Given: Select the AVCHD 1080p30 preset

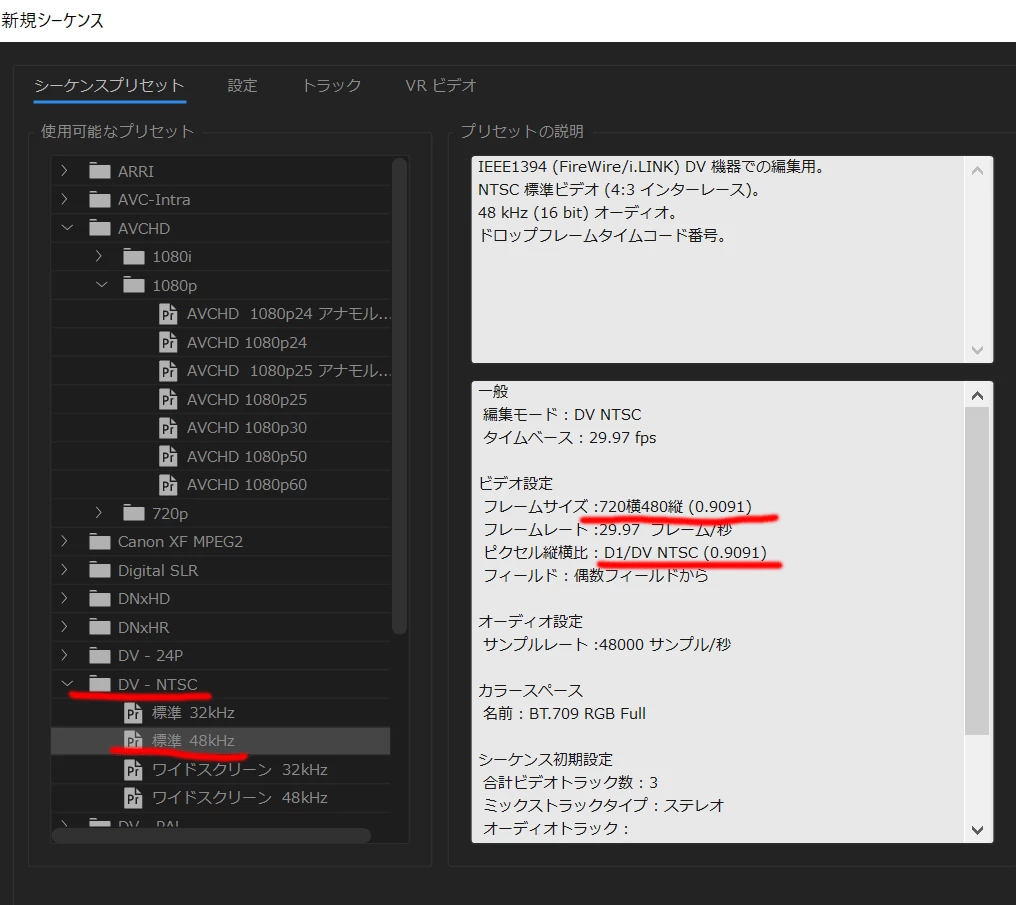Looking at the screenshot, I should [x=247, y=428].
